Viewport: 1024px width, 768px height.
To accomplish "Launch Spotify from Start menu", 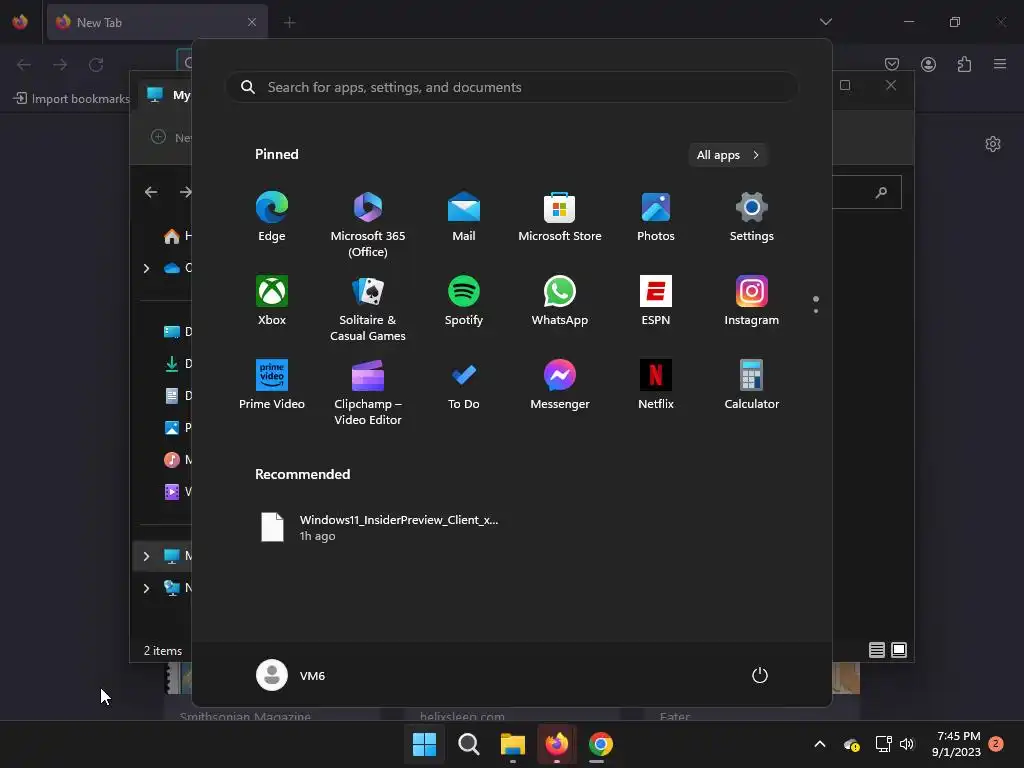I will [464, 301].
